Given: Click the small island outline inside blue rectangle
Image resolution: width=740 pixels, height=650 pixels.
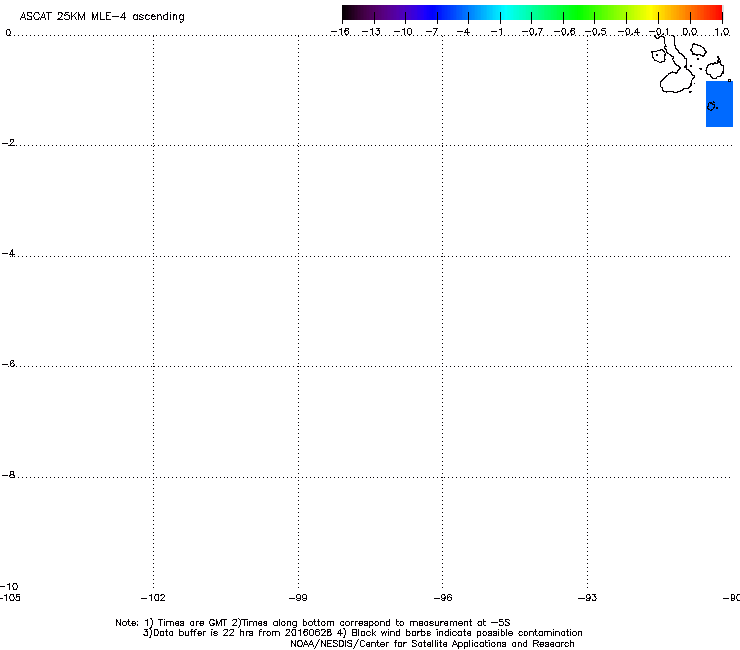Looking at the screenshot, I should (x=712, y=106).
